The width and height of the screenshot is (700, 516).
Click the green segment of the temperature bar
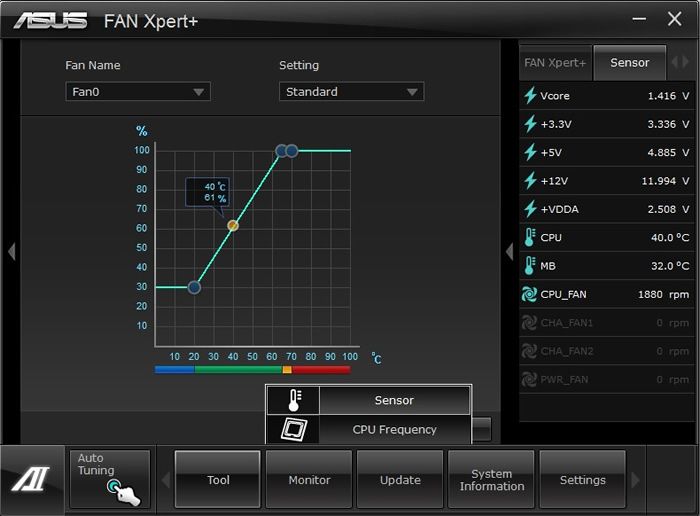[x=238, y=370]
